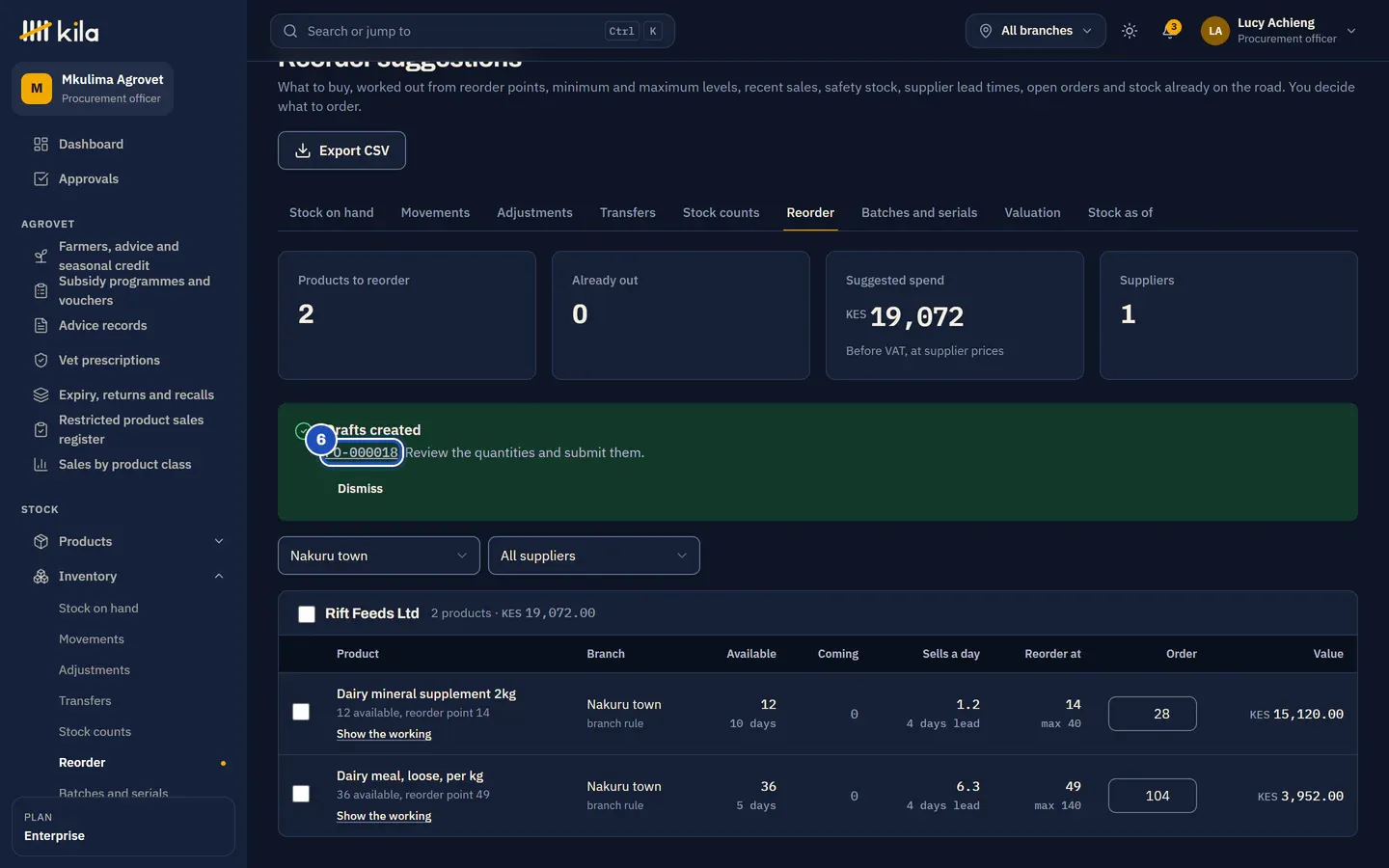Show the working for Dairy meal
Viewport: 1389px width, 868px height.
[x=384, y=816]
